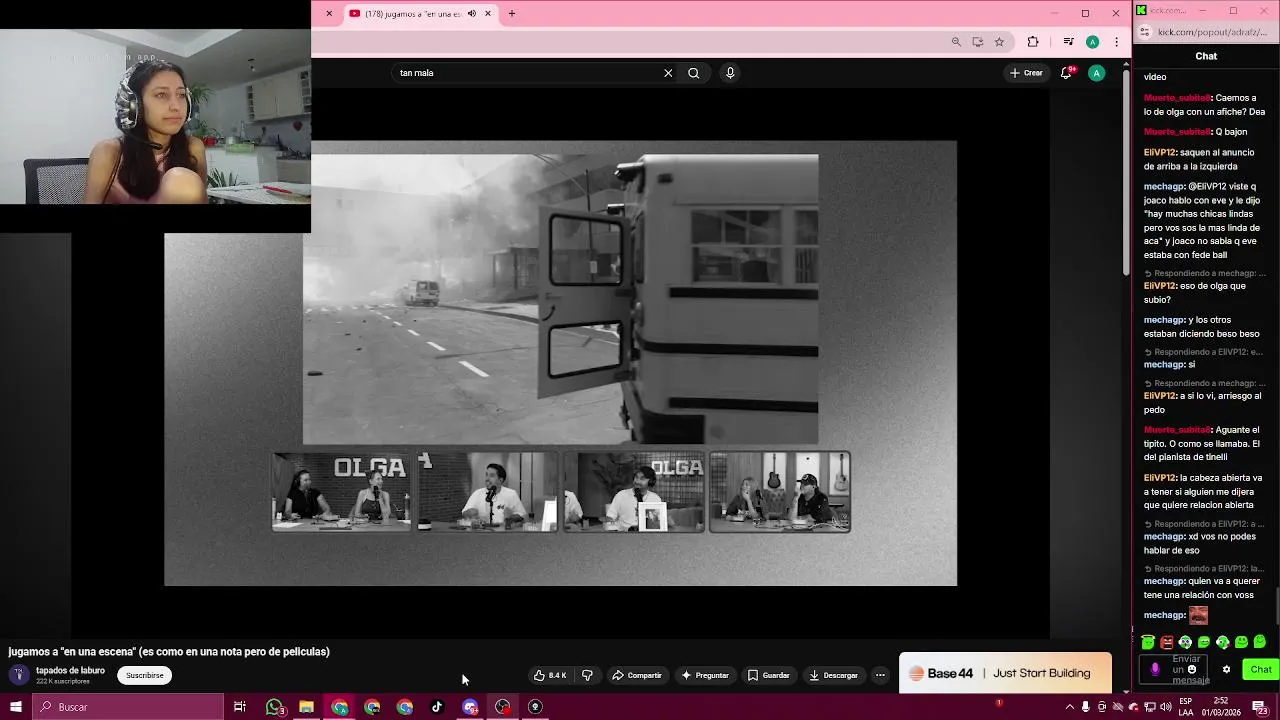
Task: Switch ESP LAA keyboard language indicator
Action: point(1186,707)
